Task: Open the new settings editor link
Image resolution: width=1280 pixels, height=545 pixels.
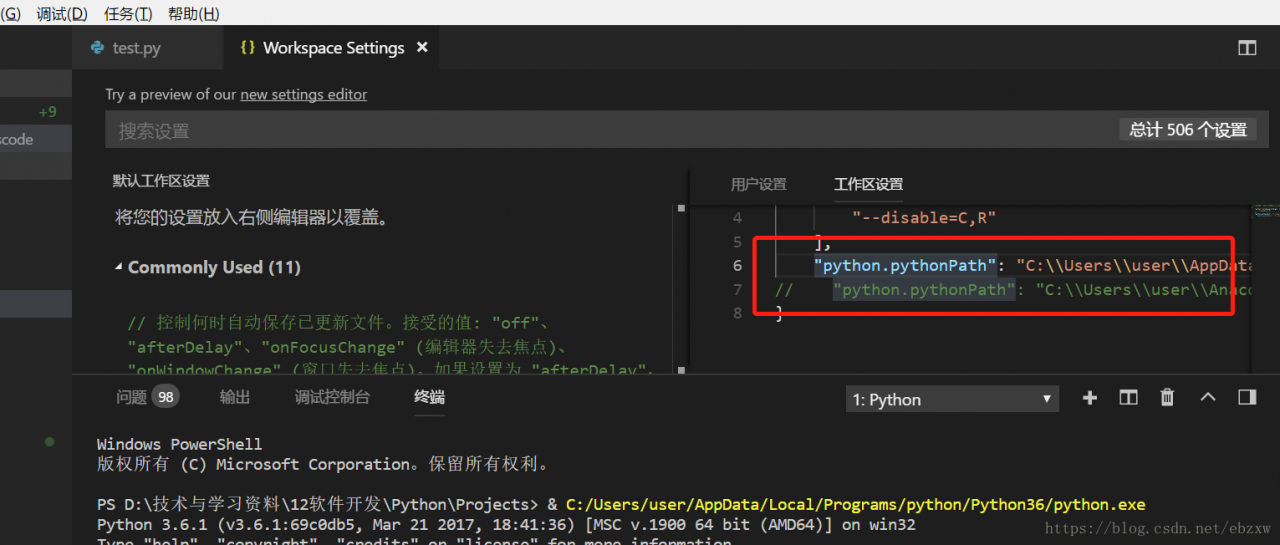Action: pyautogui.click(x=304, y=94)
